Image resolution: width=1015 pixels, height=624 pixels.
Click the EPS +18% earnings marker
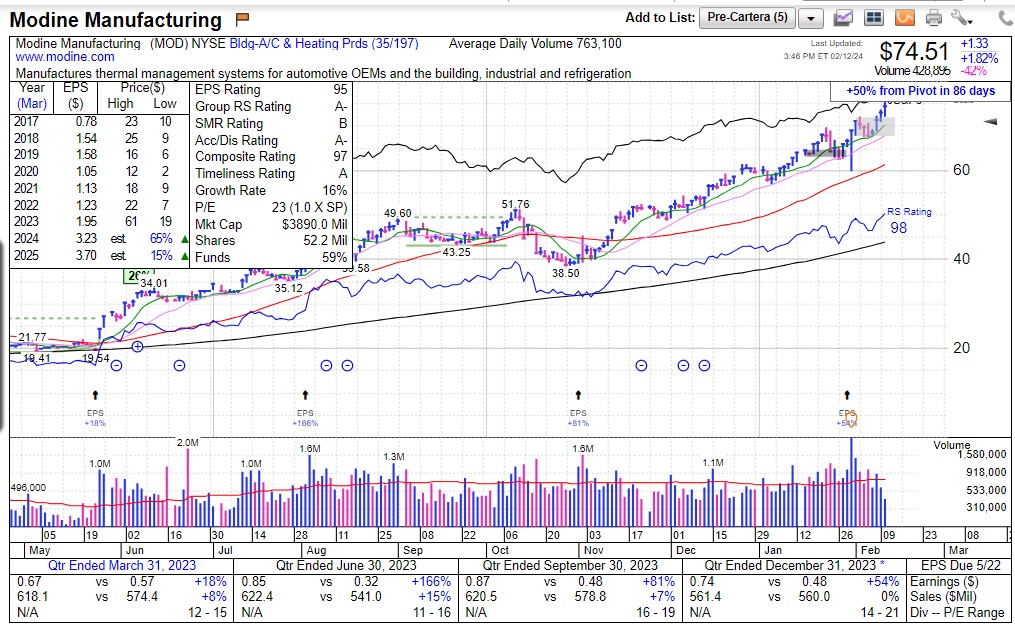[x=95, y=418]
